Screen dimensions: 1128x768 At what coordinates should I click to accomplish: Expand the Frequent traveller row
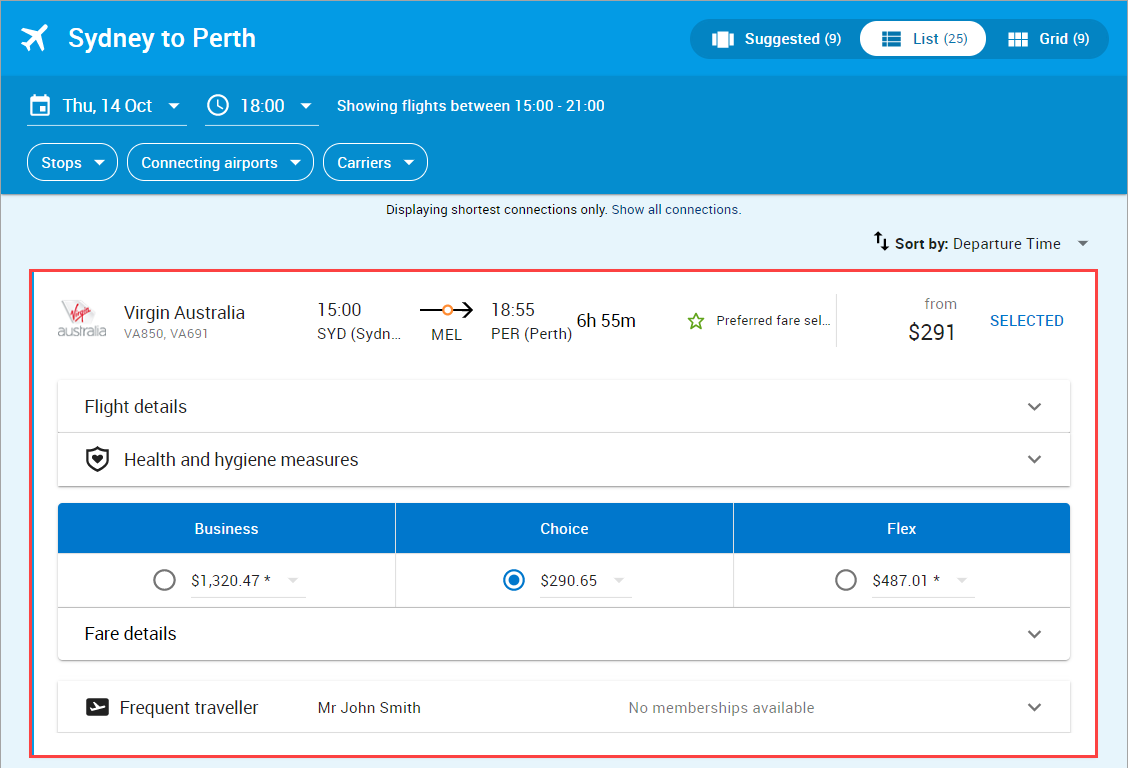(563, 707)
